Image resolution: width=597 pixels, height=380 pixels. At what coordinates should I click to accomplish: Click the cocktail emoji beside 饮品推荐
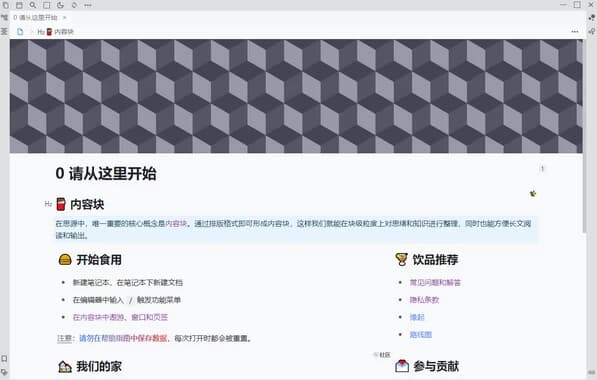(x=401, y=259)
